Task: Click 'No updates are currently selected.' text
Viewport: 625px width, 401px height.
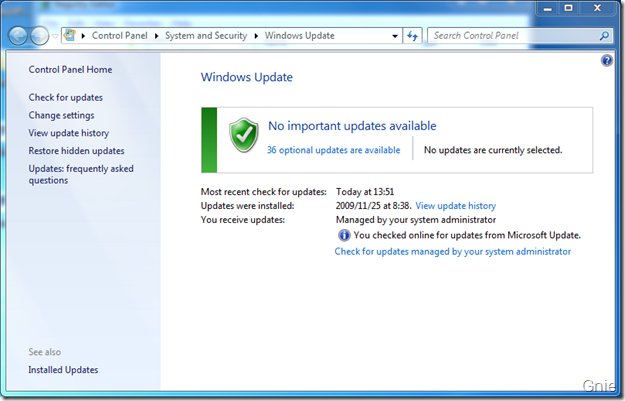Action: 493,150
